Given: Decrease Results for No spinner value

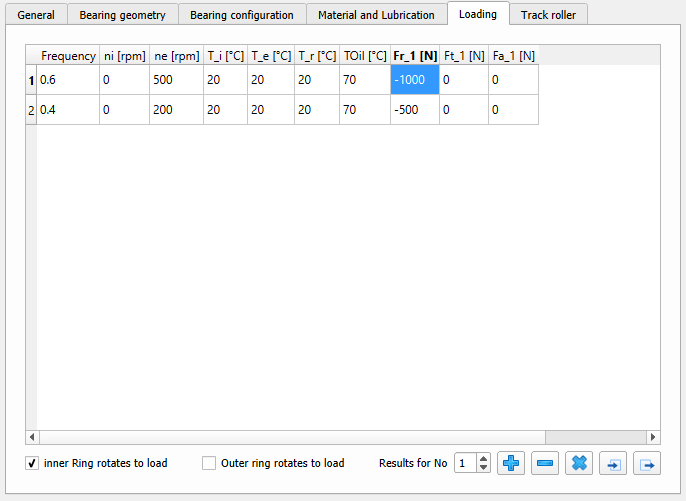Looking at the screenshot, I should click(484, 468).
